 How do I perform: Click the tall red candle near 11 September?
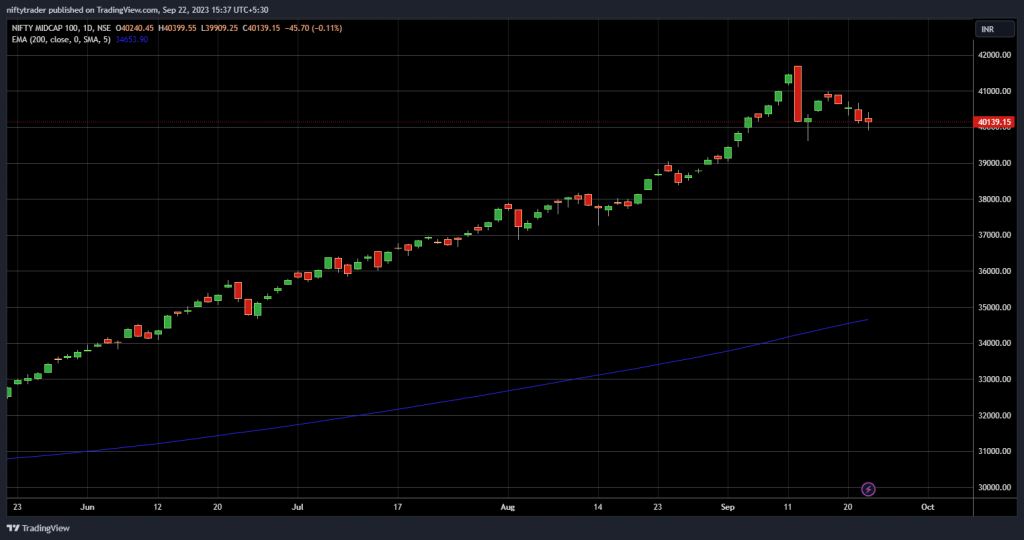pyautogui.click(x=798, y=94)
